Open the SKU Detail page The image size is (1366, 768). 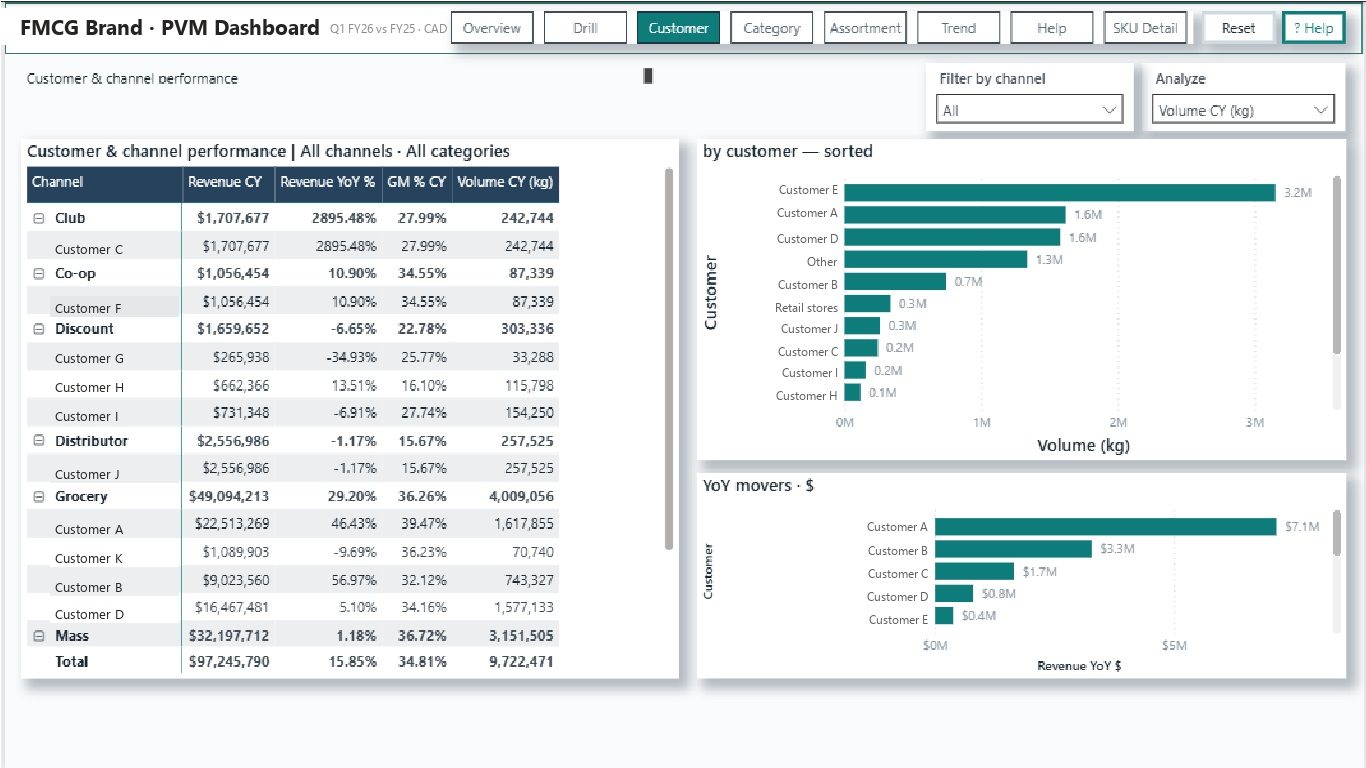(x=1145, y=28)
